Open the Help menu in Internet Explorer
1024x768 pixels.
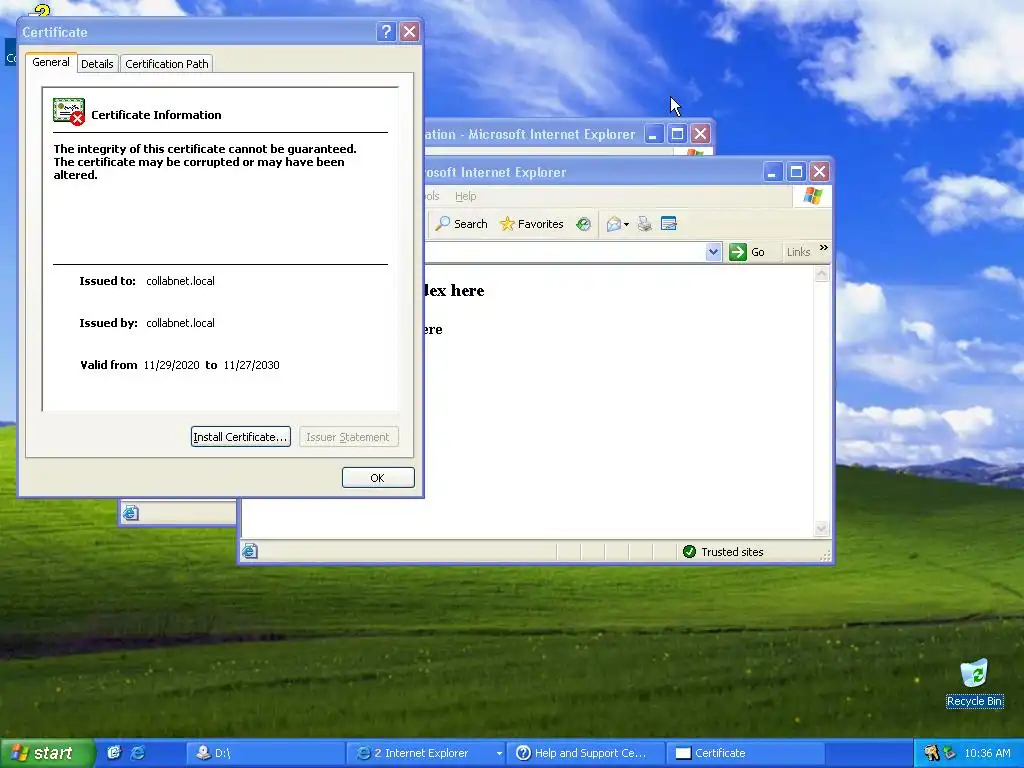[466, 196]
